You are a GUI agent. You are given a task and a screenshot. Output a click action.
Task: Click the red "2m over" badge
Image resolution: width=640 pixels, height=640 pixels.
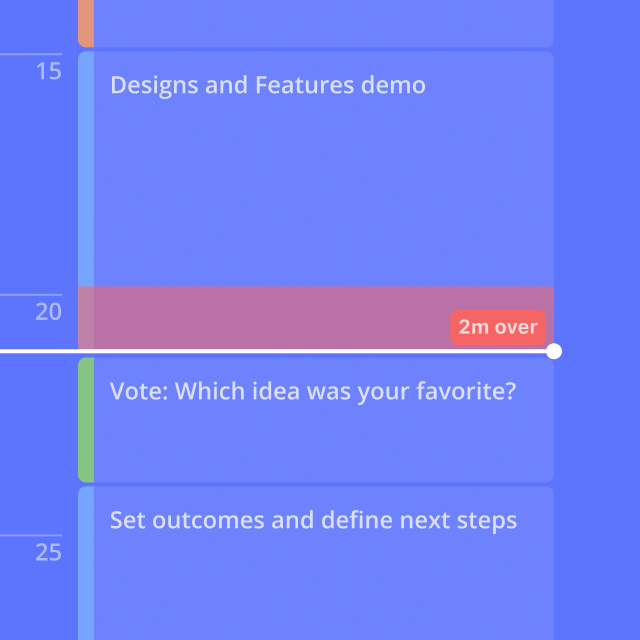[498, 327]
